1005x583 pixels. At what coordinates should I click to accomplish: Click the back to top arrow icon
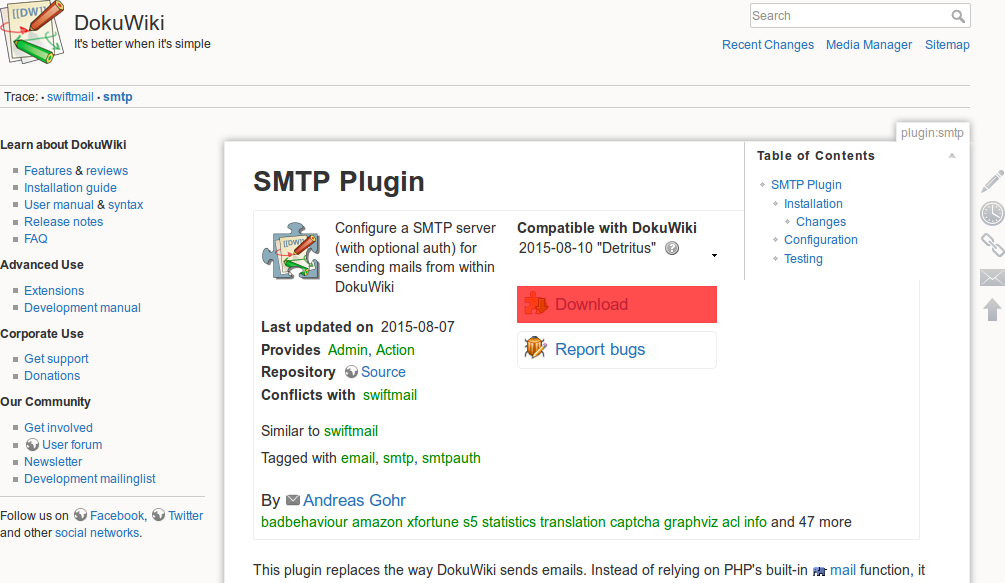(991, 310)
